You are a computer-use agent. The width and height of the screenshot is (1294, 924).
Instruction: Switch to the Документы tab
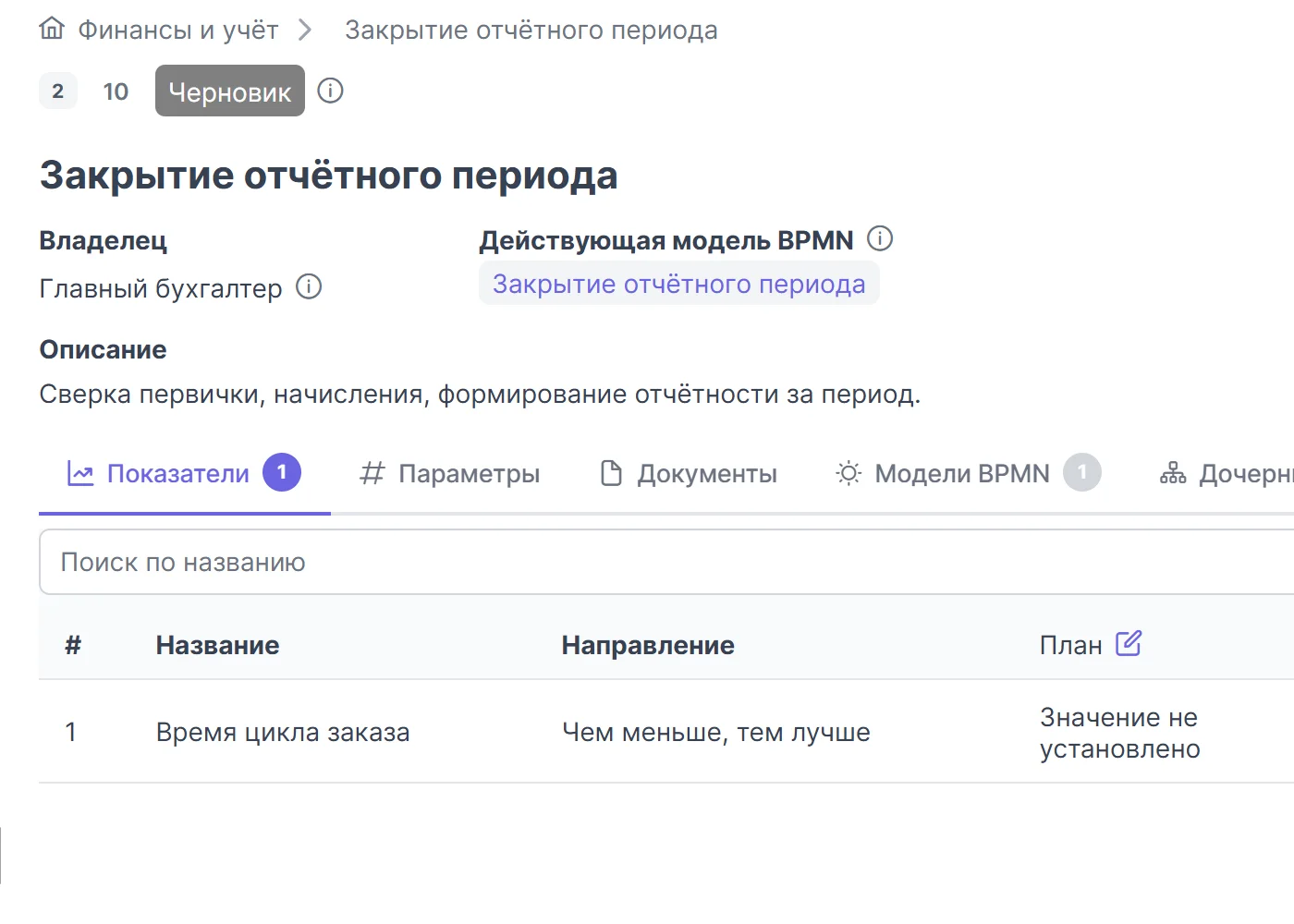click(x=689, y=474)
